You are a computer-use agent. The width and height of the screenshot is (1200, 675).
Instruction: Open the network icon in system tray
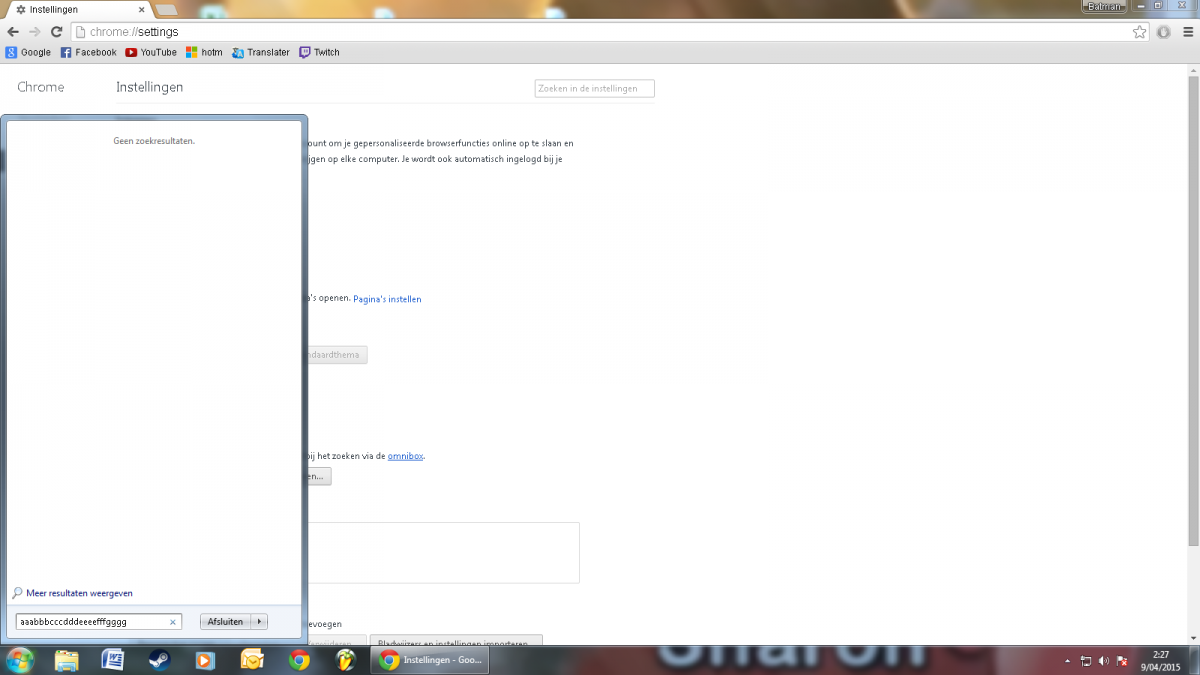pyautogui.click(x=1086, y=661)
